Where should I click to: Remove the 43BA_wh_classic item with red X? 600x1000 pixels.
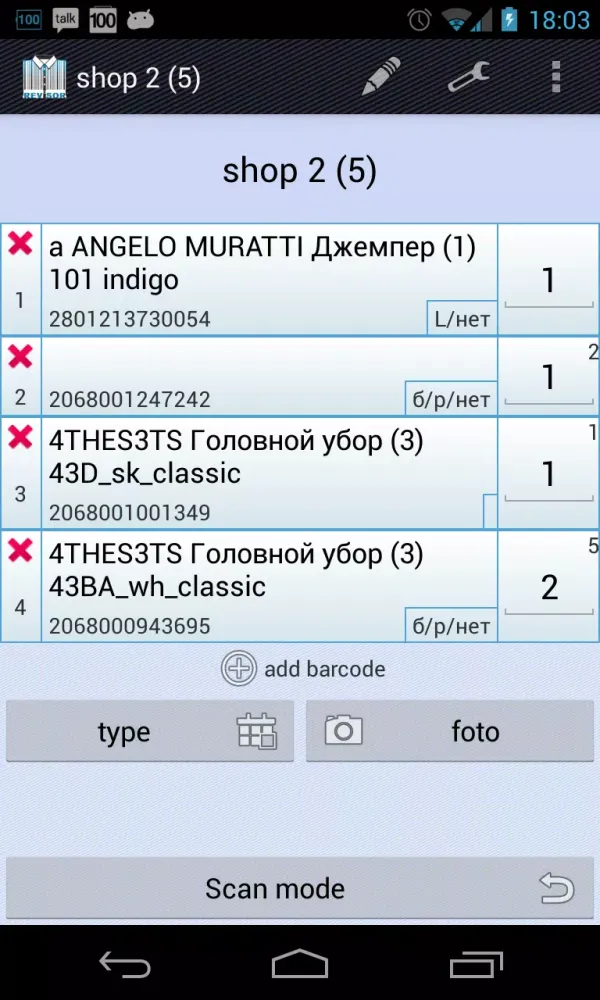pos(20,550)
